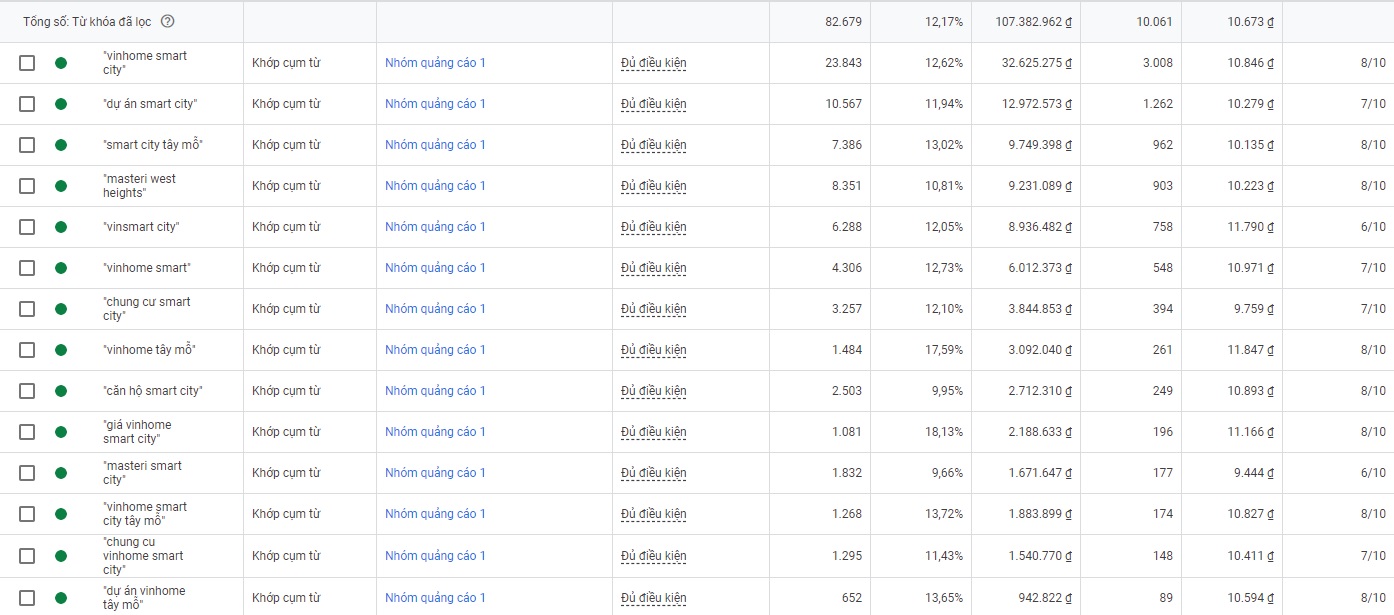1394x615 pixels.
Task: Click green status dot for "chung cư smart city"
Action: [61, 309]
